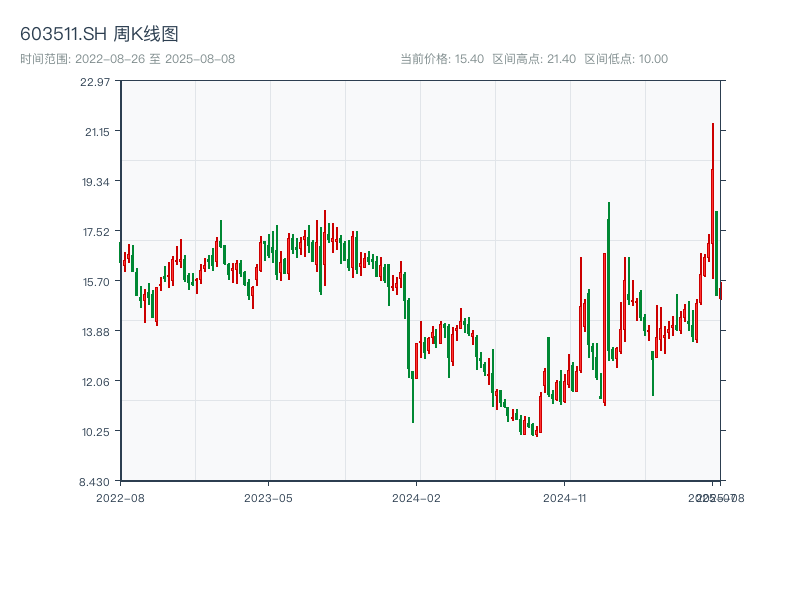Click the overlapping 2025-07 label at axis end
The image size is (800, 600).
click(711, 497)
